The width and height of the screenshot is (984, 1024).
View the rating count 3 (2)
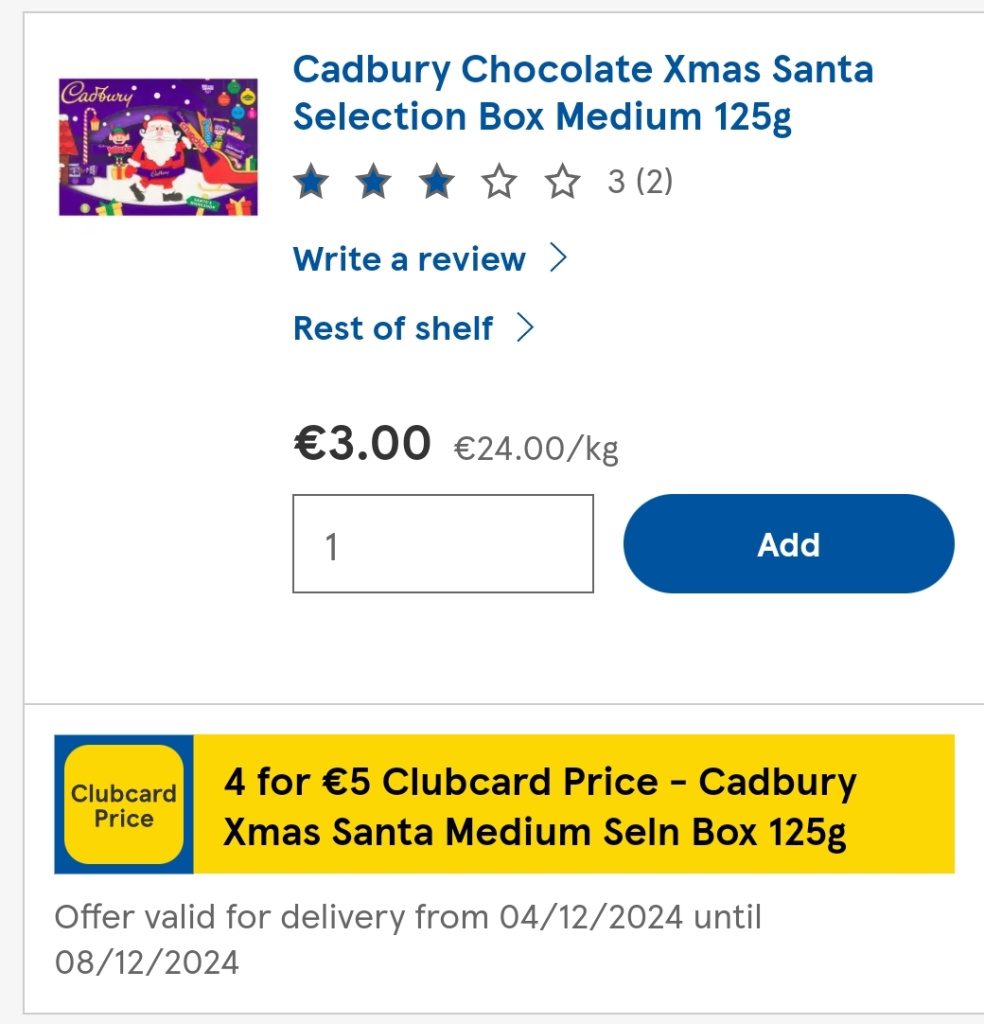coord(640,182)
